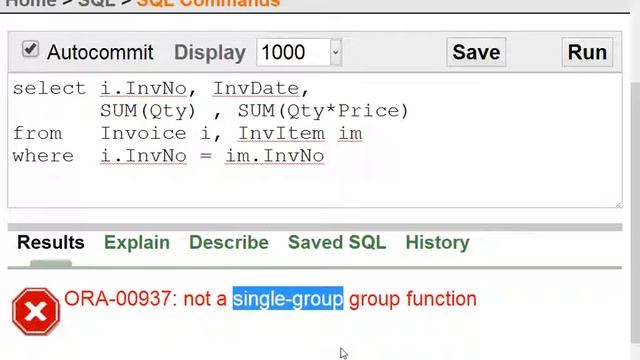Image resolution: width=640 pixels, height=360 pixels.
Task: Click the highlighted 'single-group' text
Action: coord(288,299)
